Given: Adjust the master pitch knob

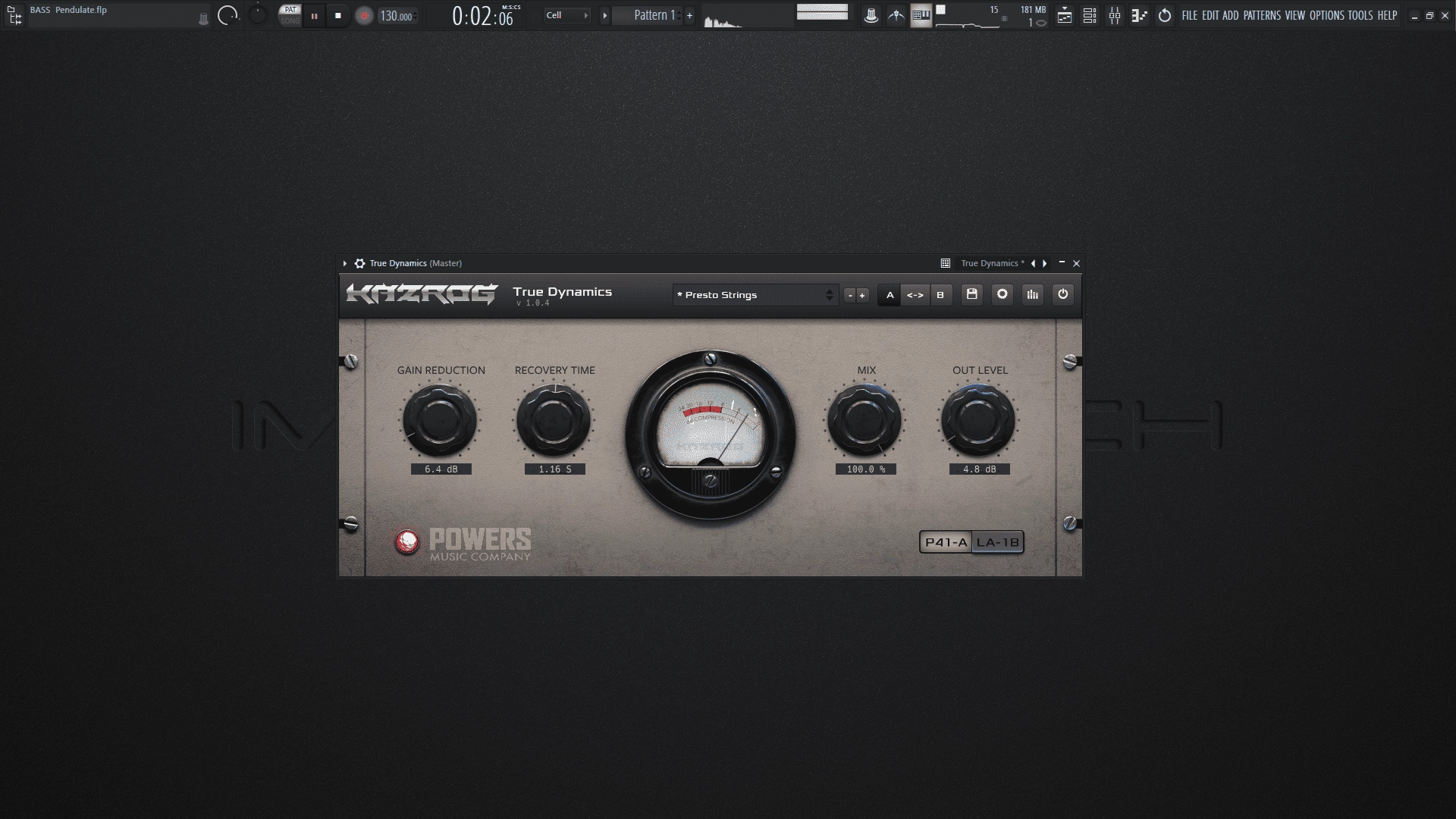Looking at the screenshot, I should [x=258, y=14].
